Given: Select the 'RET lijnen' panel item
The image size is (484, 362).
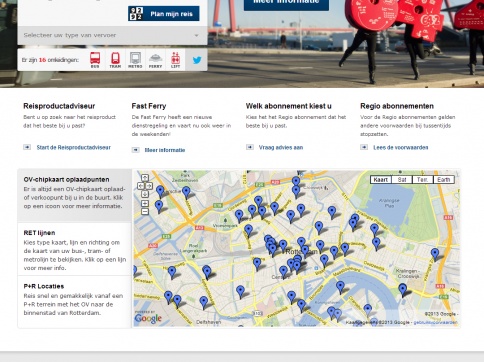Looking at the screenshot, I should pyautogui.click(x=75, y=249).
